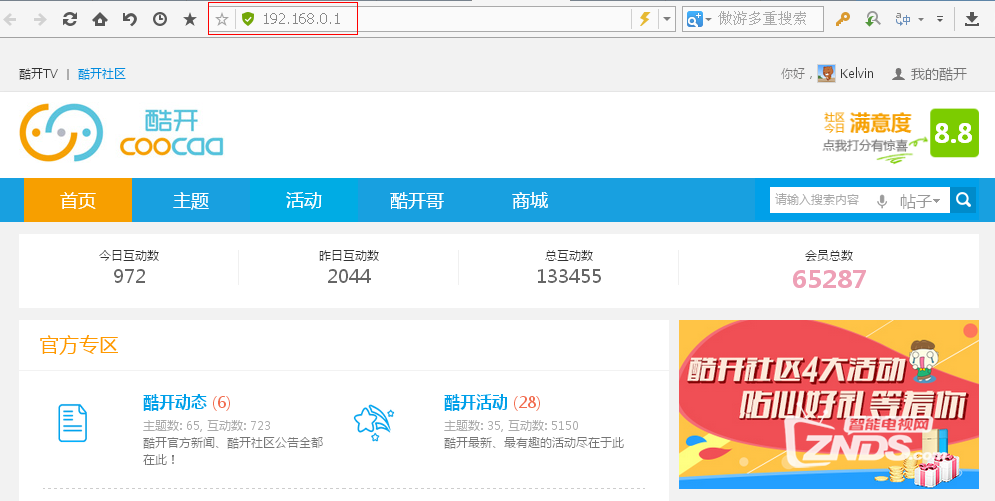Click the 请输入搜索内容 search box

(x=820, y=200)
